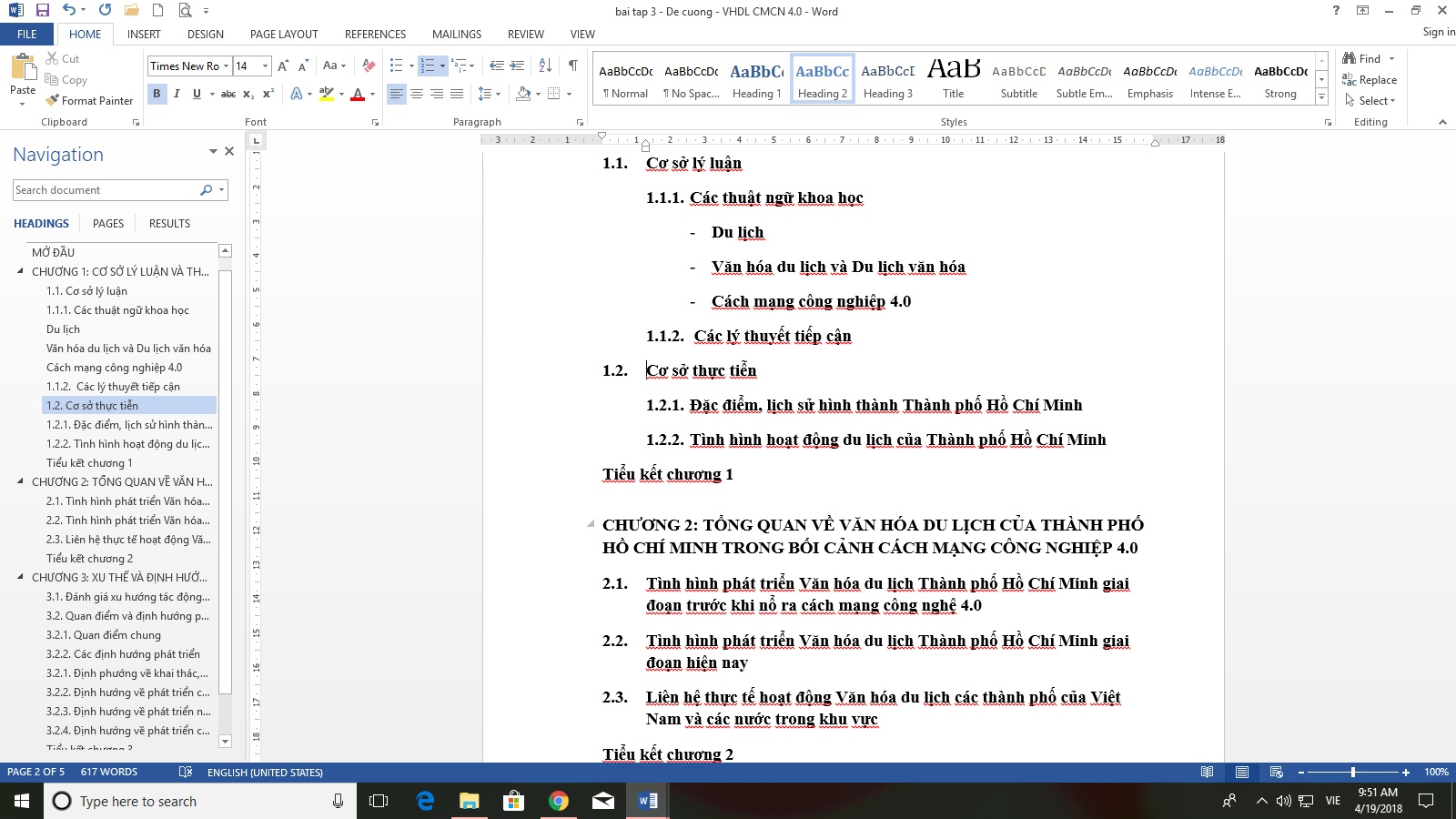Open the Select dropdown in Editing
1456x819 pixels.
[x=1370, y=100]
